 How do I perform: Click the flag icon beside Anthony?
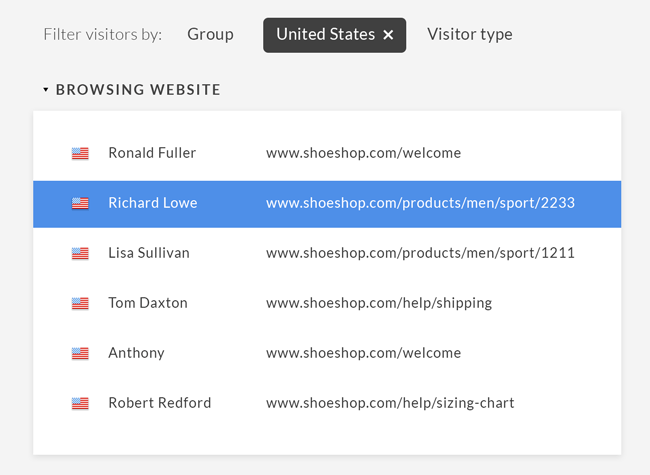tap(80, 353)
